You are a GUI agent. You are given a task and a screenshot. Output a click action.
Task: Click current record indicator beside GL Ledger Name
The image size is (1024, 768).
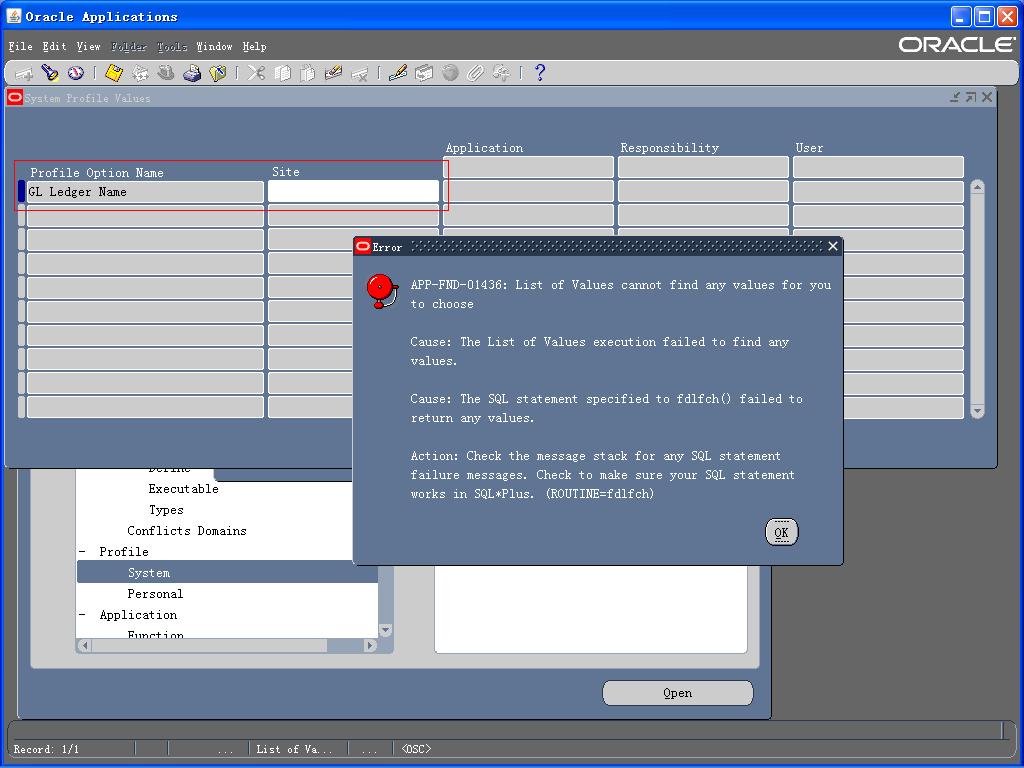tap(22, 192)
